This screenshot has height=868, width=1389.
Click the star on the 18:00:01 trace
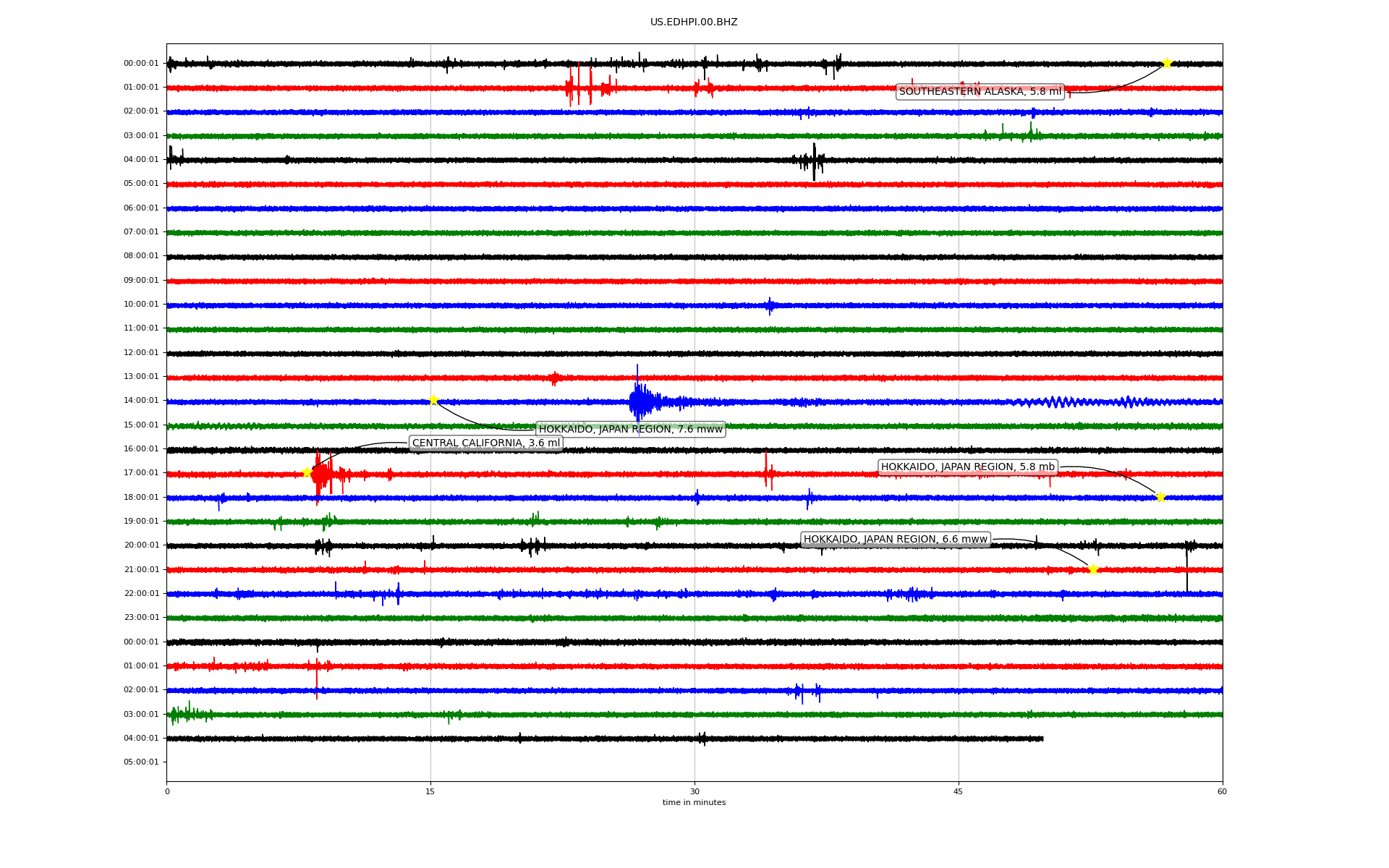pos(1160,497)
